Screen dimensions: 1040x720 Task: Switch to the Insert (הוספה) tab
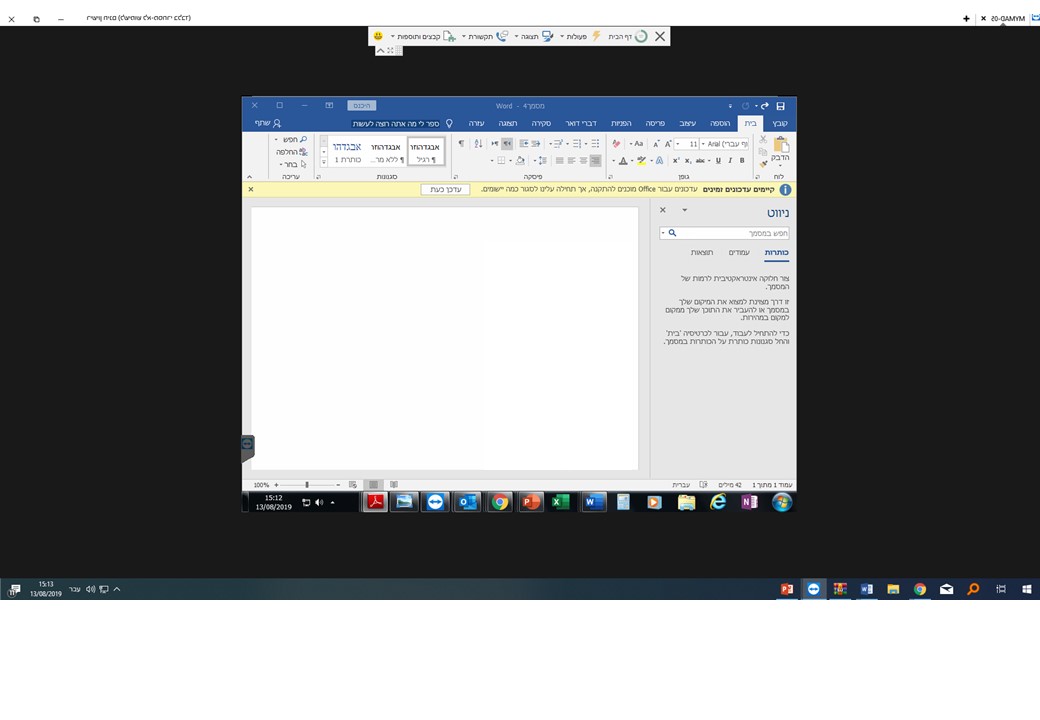tap(720, 123)
